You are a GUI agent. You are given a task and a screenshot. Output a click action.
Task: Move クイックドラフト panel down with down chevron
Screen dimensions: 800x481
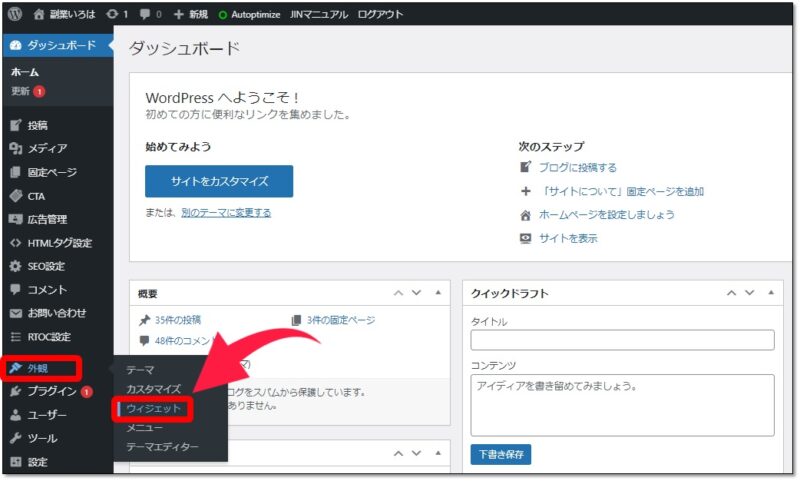click(749, 293)
